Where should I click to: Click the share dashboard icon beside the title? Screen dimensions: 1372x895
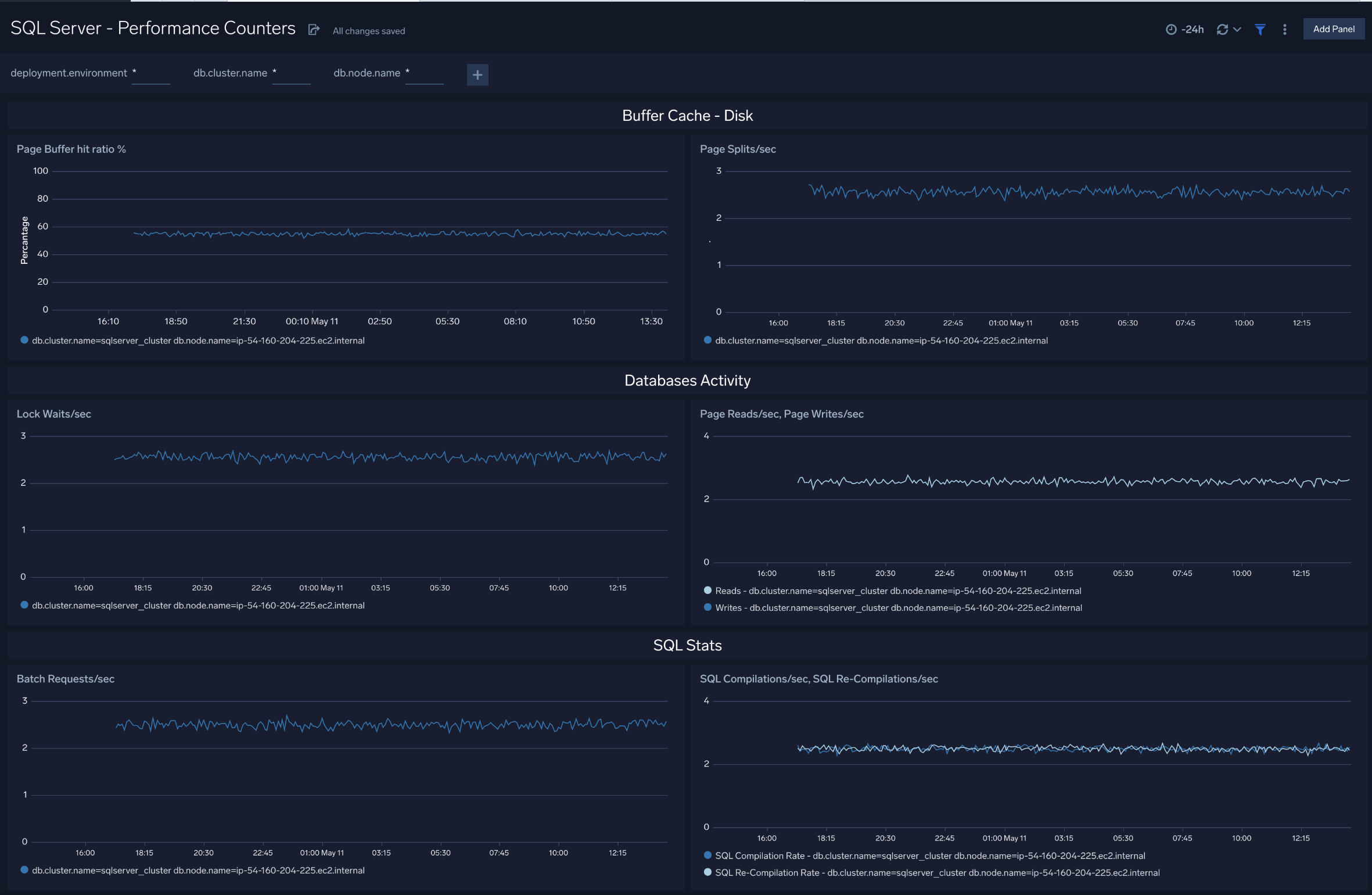pos(314,30)
